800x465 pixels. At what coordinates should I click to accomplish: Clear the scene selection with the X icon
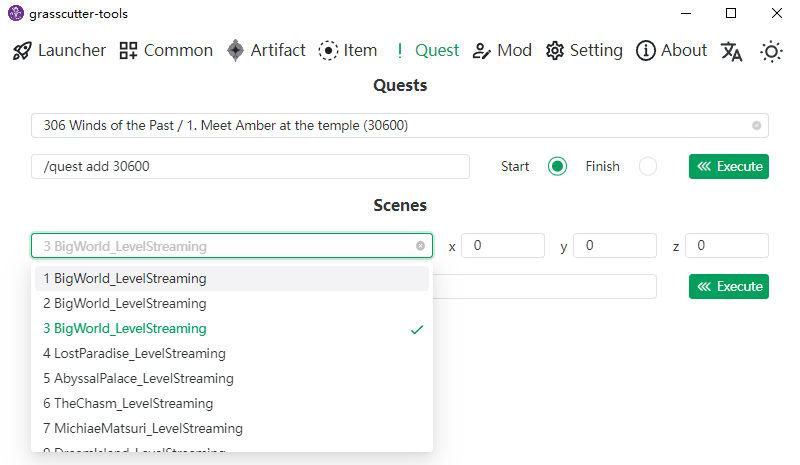tap(420, 246)
